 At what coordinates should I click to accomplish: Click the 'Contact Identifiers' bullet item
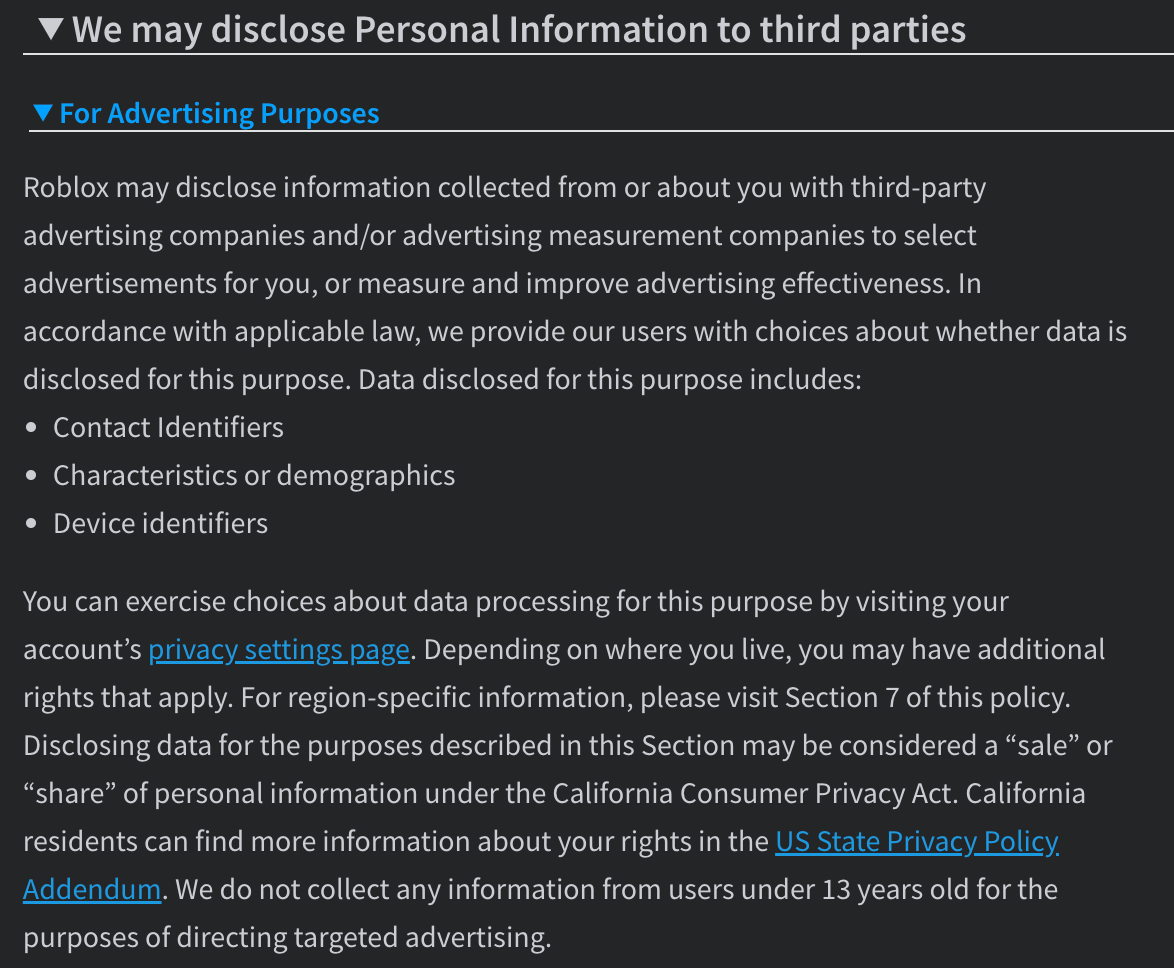pyautogui.click(x=168, y=427)
